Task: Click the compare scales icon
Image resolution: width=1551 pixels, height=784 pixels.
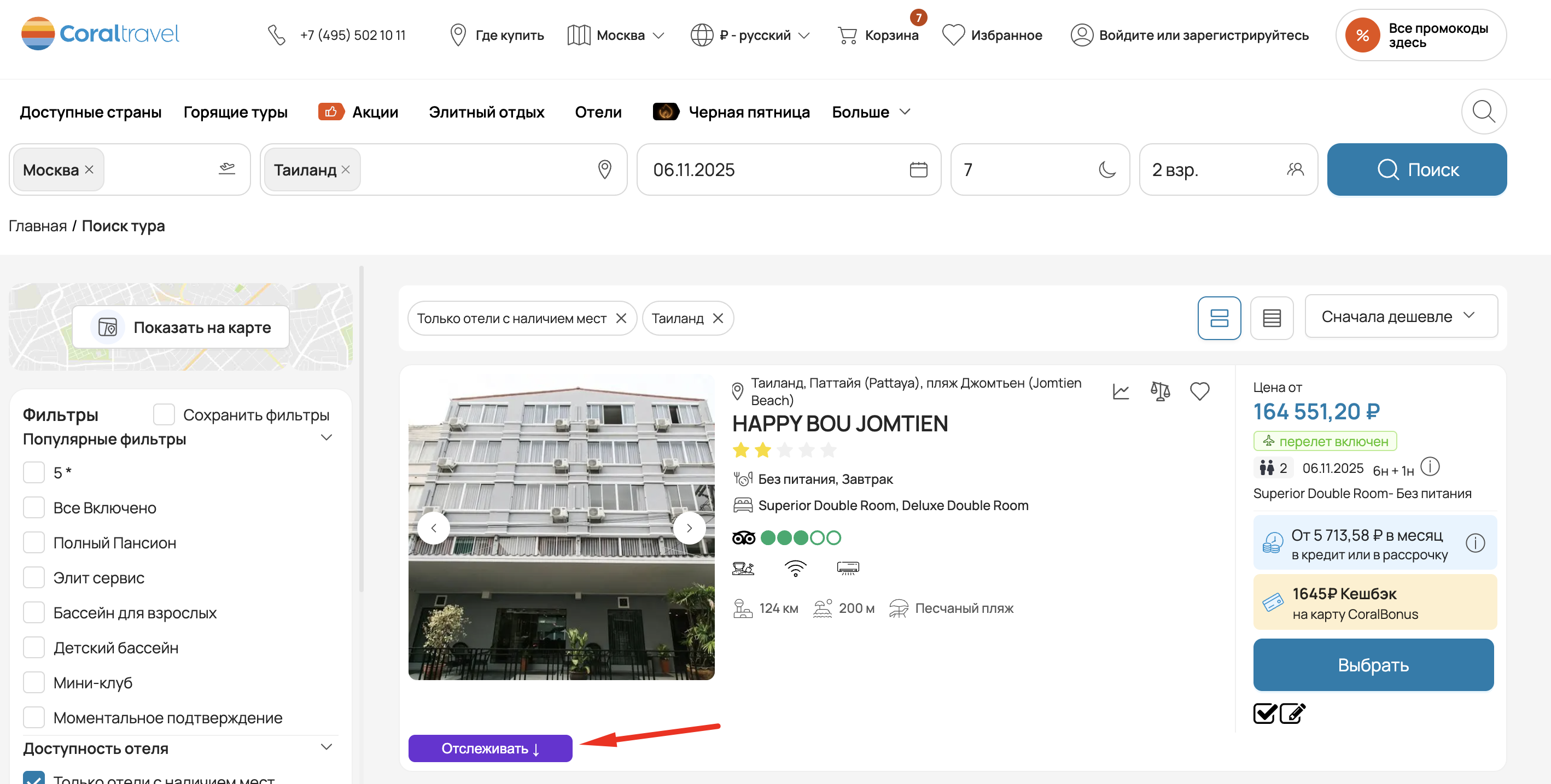Action: click(x=1159, y=391)
